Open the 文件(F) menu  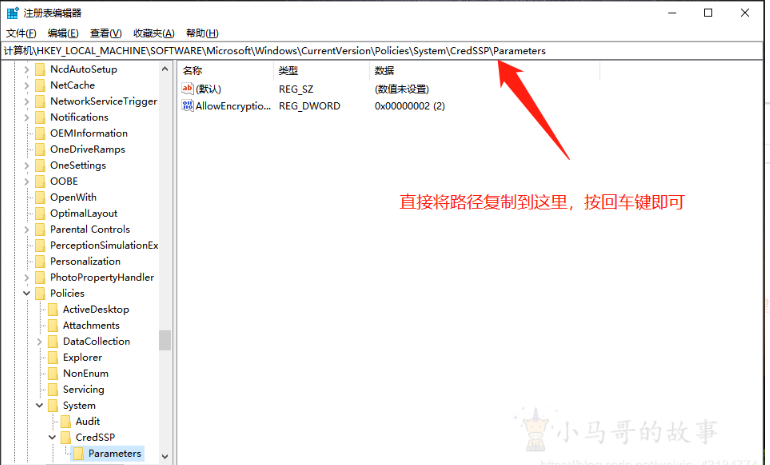[x=21, y=33]
